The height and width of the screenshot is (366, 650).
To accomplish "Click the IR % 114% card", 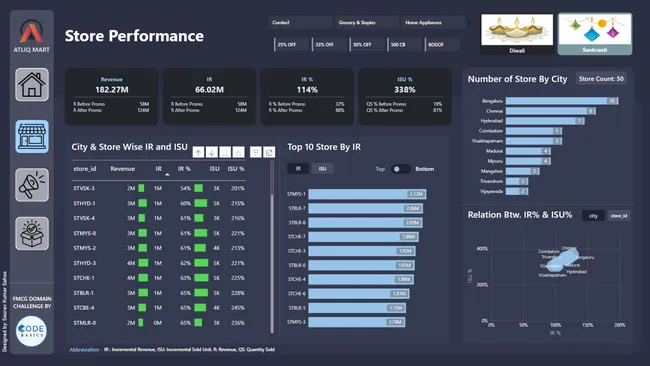I will pyautogui.click(x=307, y=96).
